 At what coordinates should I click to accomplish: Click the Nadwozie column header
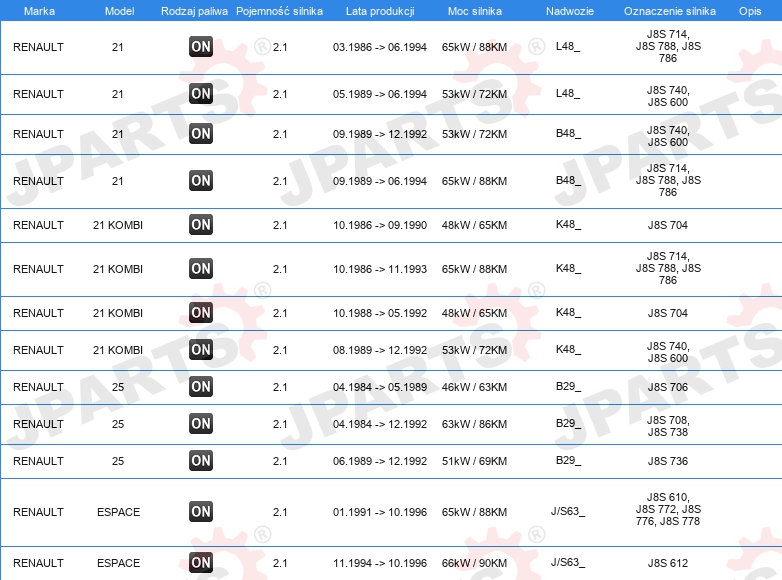[x=570, y=11]
